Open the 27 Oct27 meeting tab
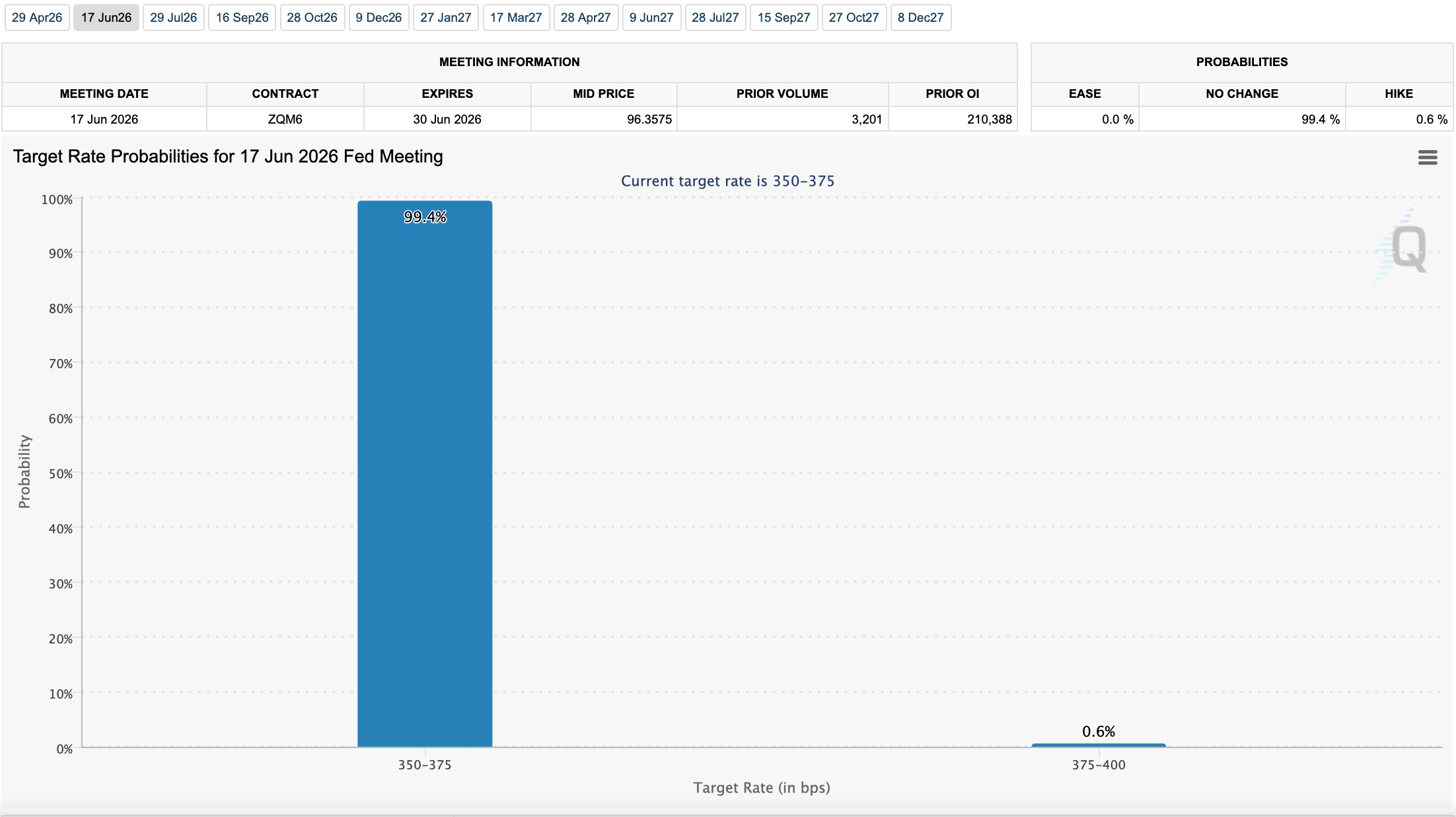Image resolution: width=1456 pixels, height=817 pixels. [x=854, y=18]
